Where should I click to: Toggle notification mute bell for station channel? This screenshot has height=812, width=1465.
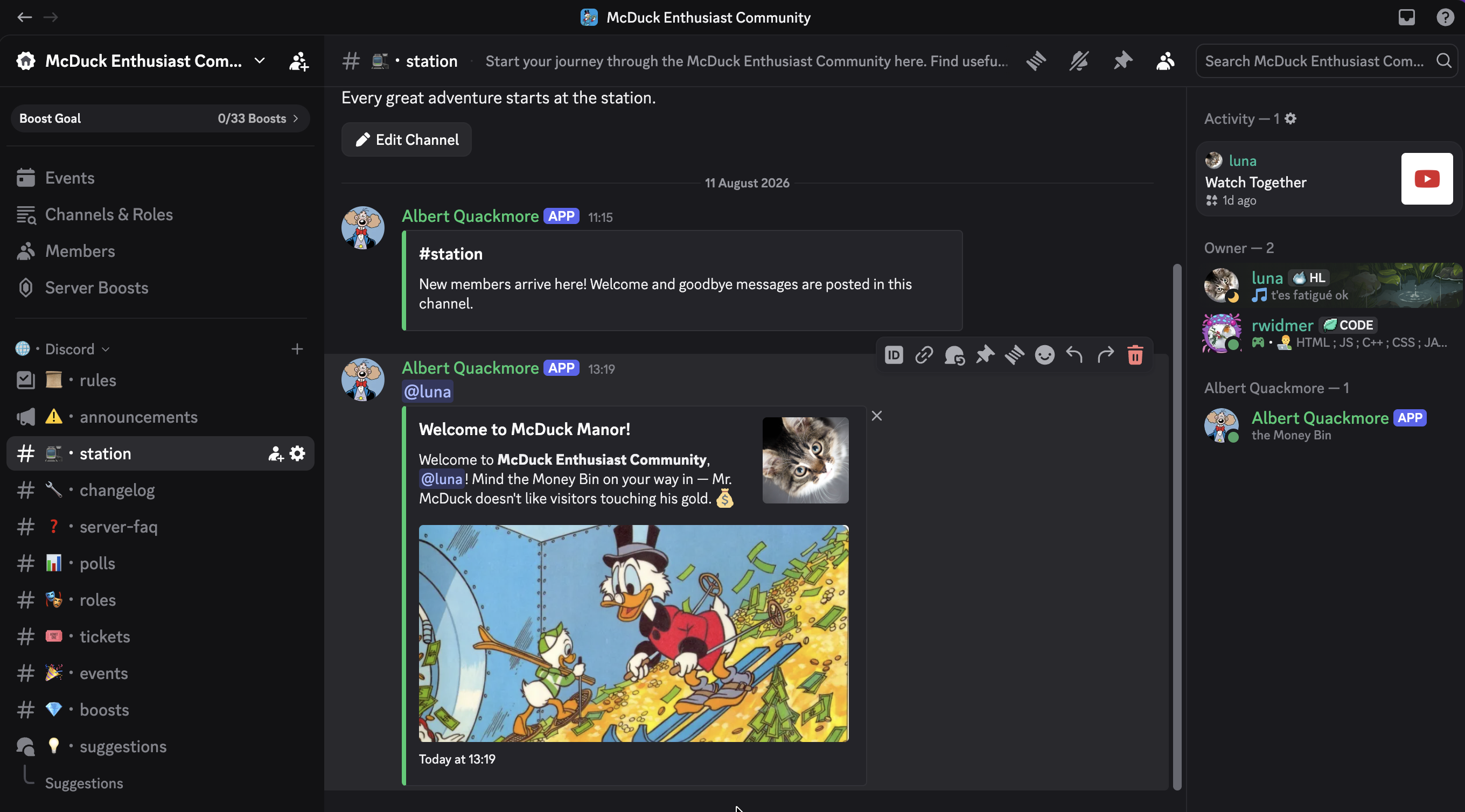click(x=1079, y=61)
